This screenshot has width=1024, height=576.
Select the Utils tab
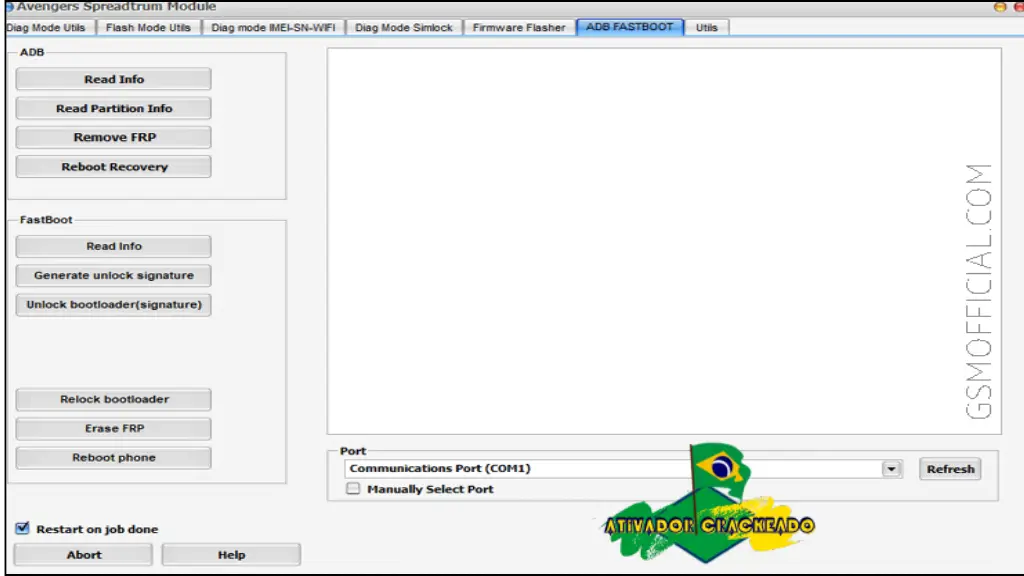707,27
